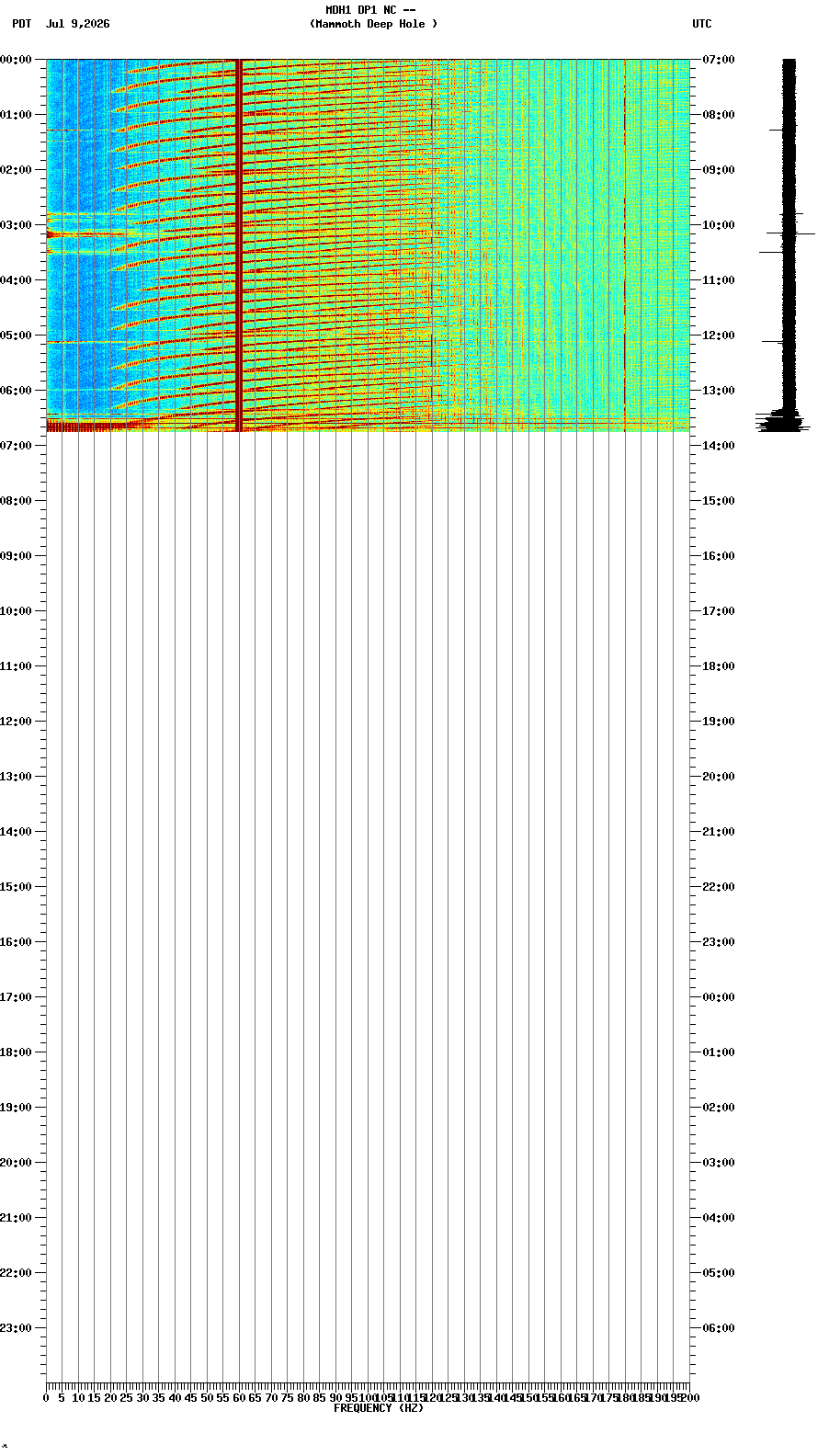Click the 80 Hz frequency tick label
This screenshot has width=829, height=1456.
tap(303, 1398)
